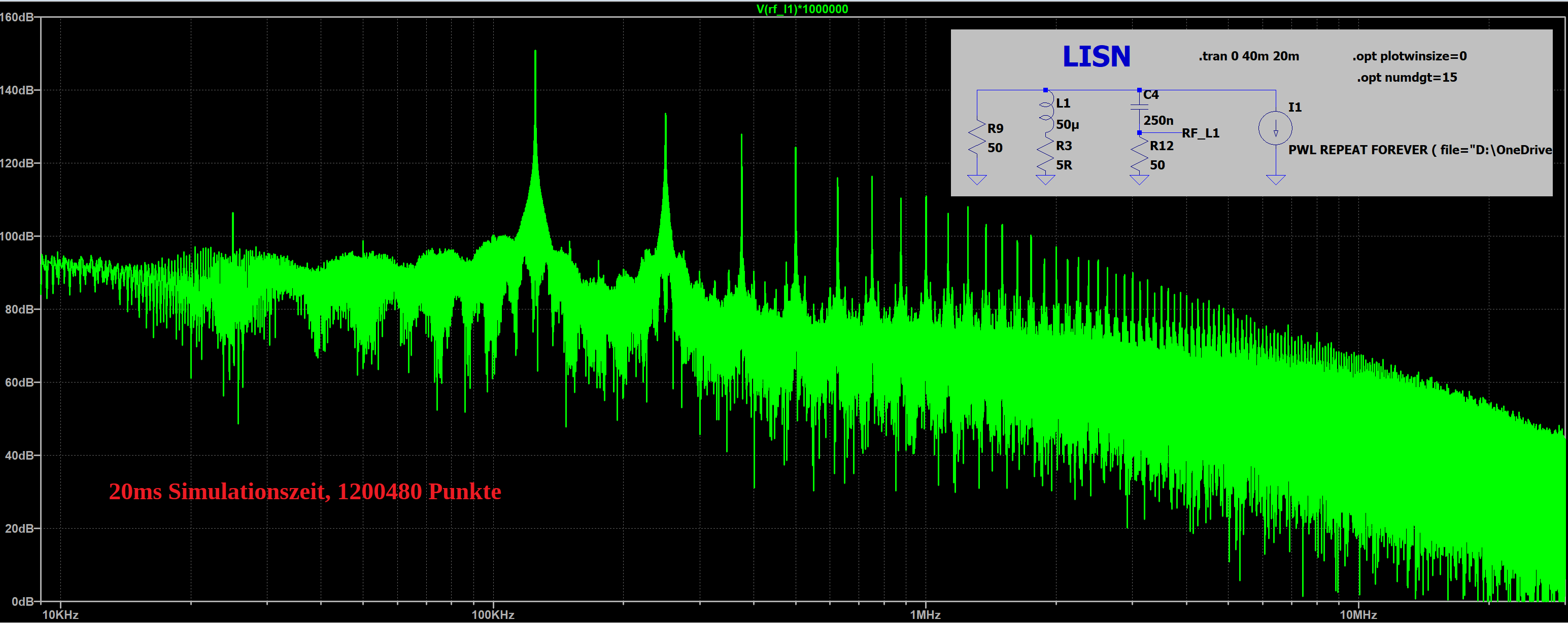
Task: Select the .opt plotwinsize=0 directive
Action: coord(1409,56)
